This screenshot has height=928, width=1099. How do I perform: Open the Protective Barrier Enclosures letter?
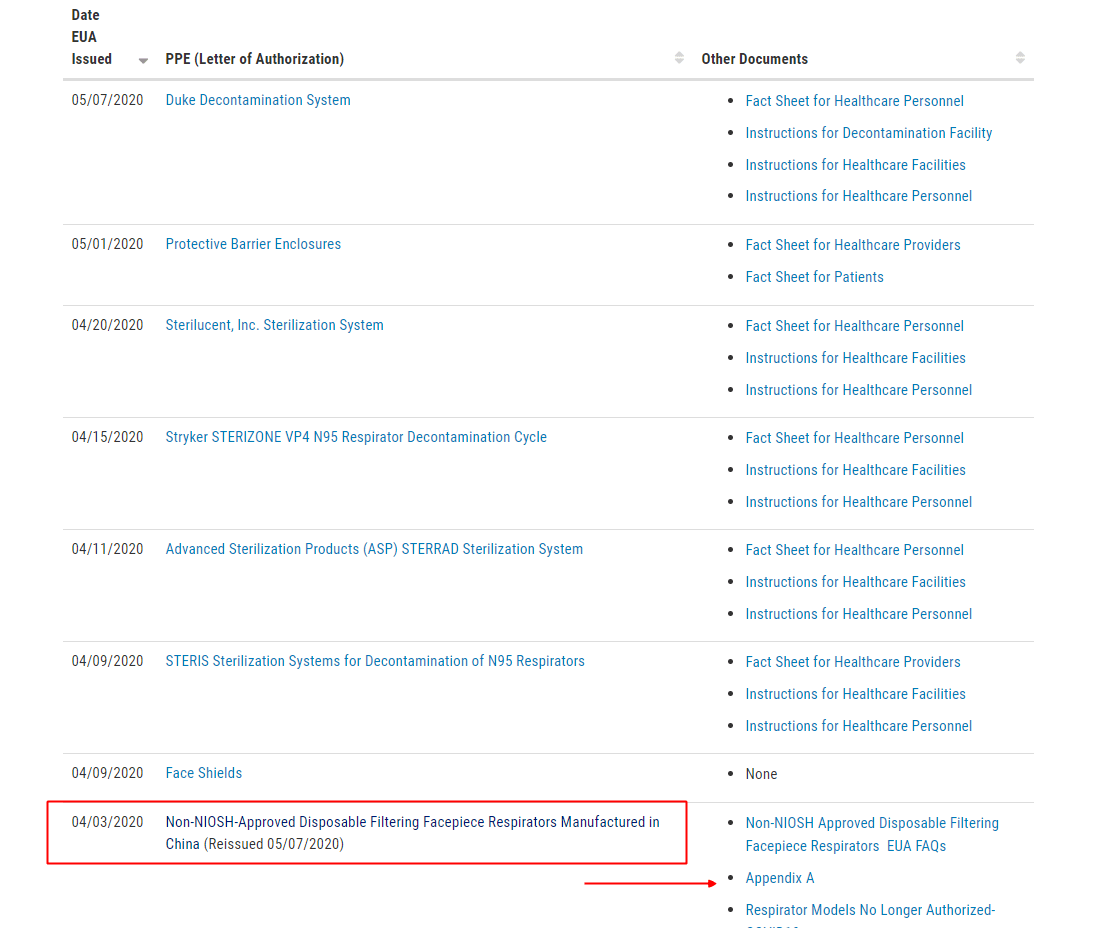coord(253,244)
